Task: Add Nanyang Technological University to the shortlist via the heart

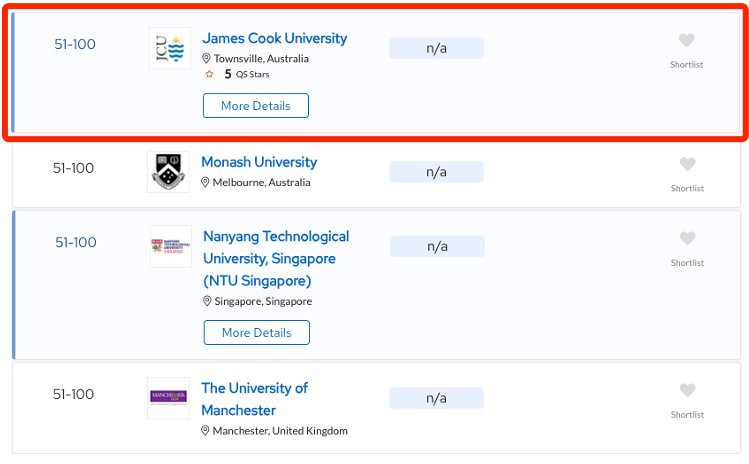Action: click(x=687, y=238)
